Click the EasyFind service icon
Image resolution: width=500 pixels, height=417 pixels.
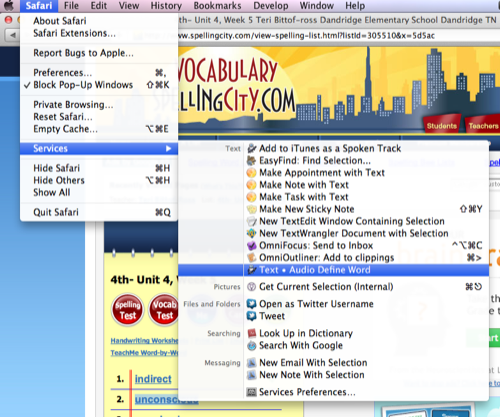pyautogui.click(x=252, y=161)
